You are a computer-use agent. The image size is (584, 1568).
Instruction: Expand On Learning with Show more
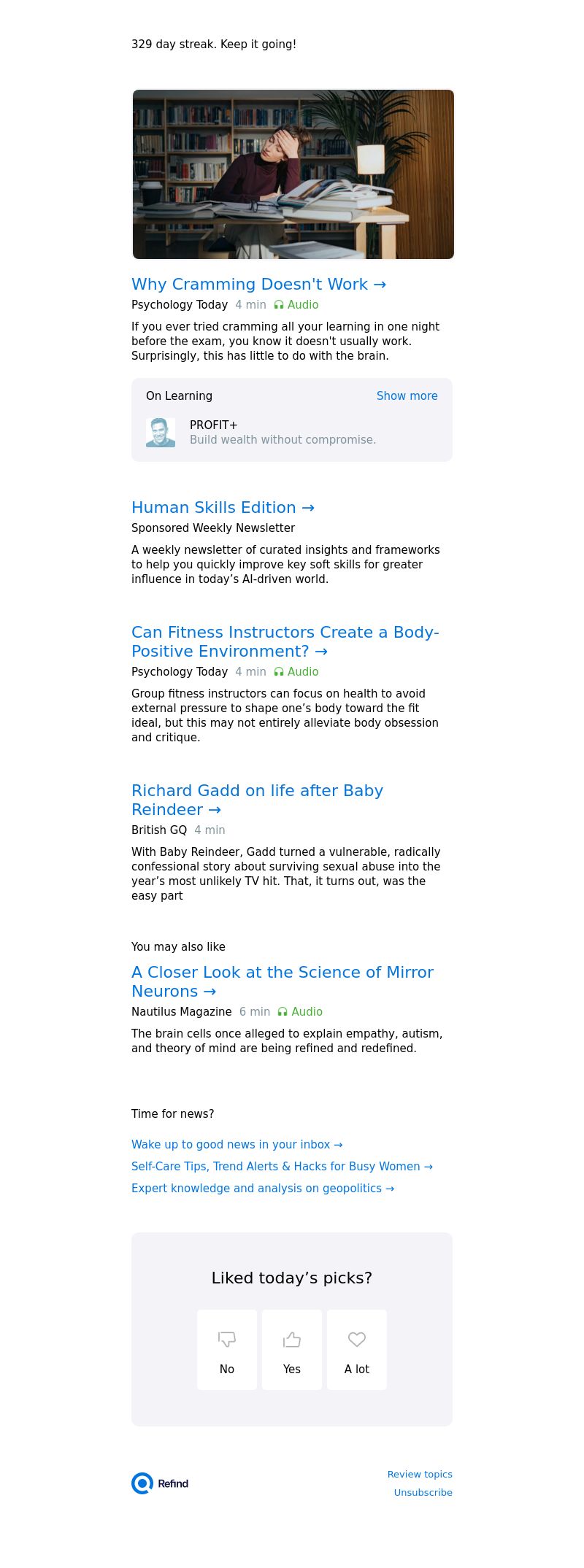click(x=407, y=396)
